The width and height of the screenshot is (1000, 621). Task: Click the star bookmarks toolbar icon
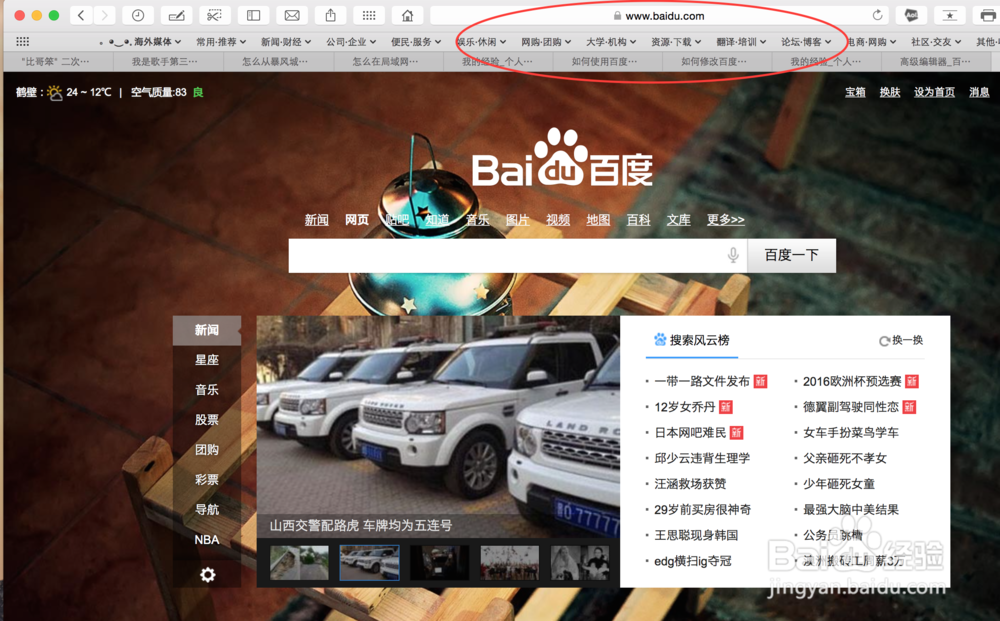[950, 15]
